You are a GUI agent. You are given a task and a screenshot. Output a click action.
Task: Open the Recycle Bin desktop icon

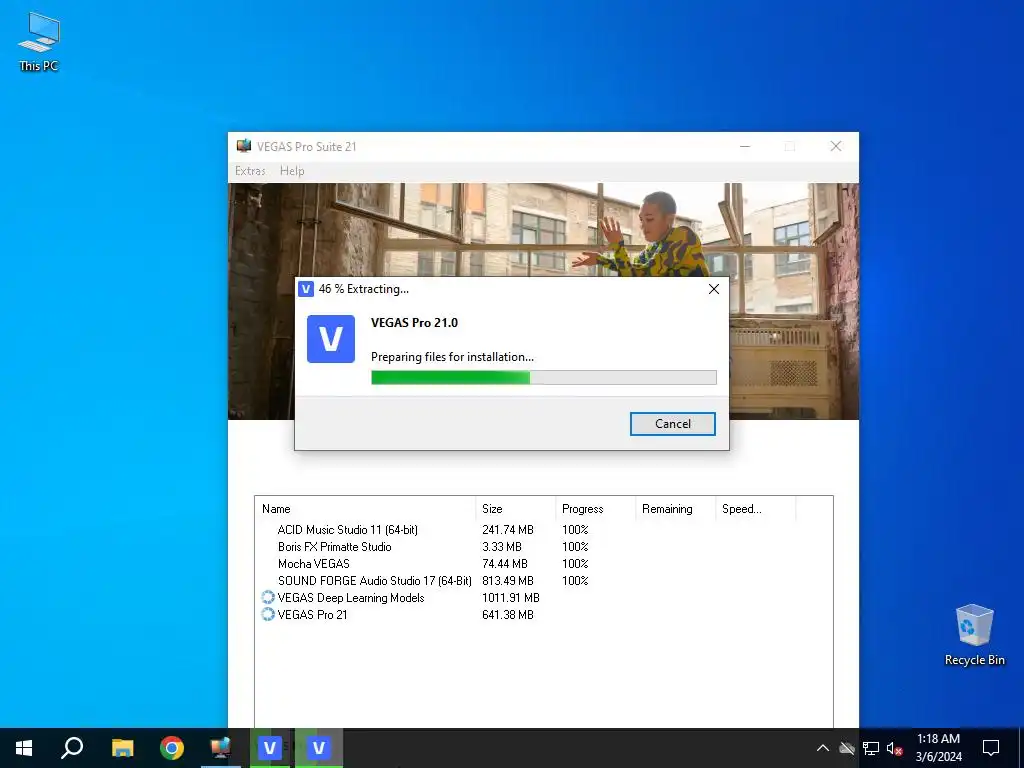(x=974, y=635)
